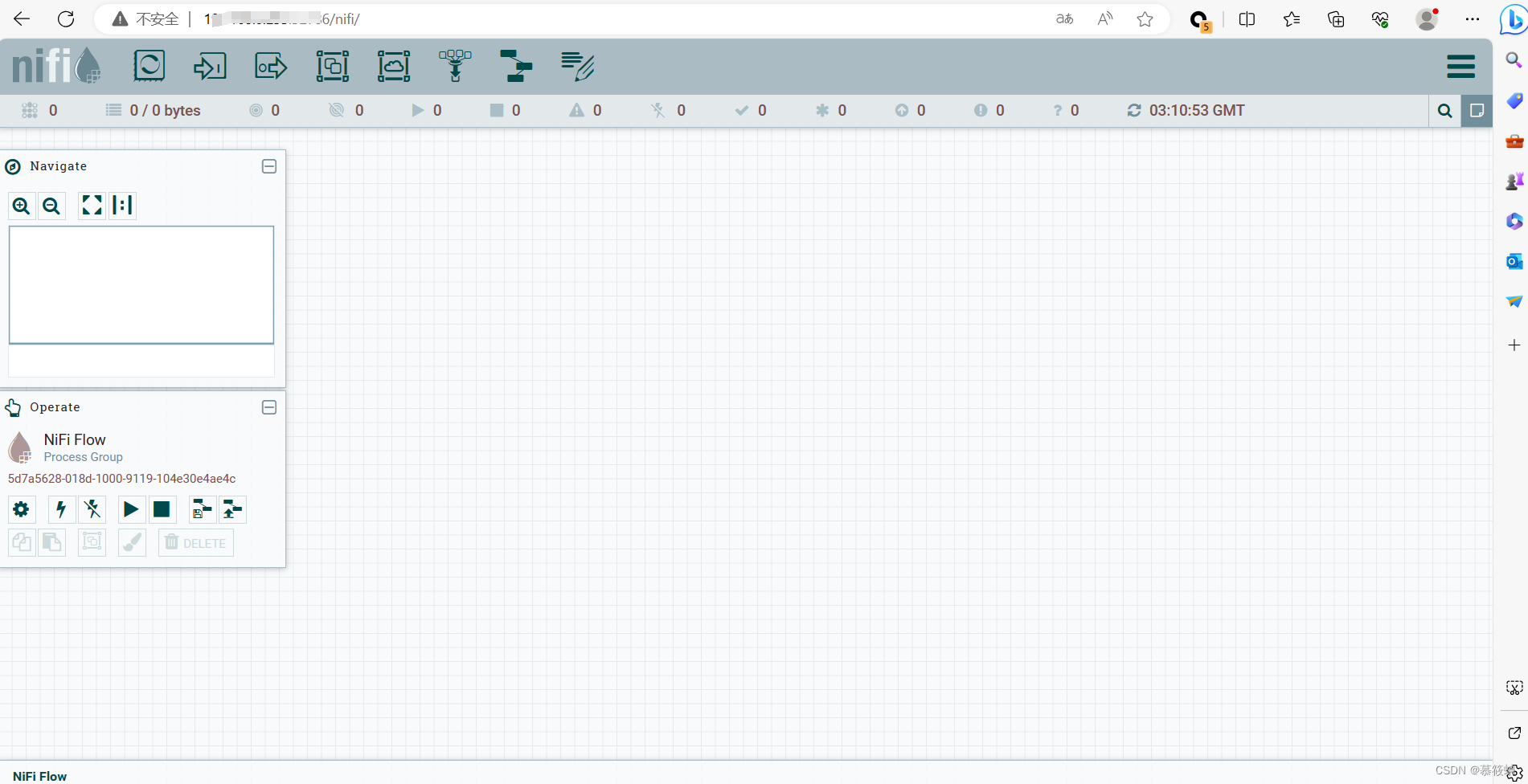The height and width of the screenshot is (784, 1528).
Task: Click the Paste icon in Operate
Action: [51, 543]
